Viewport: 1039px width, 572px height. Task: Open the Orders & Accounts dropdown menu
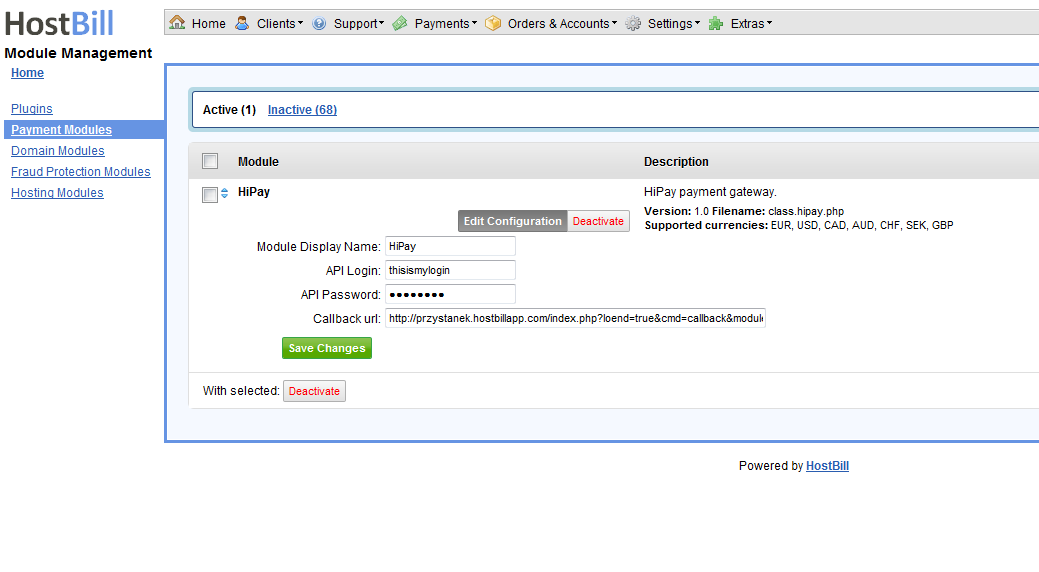(562, 24)
